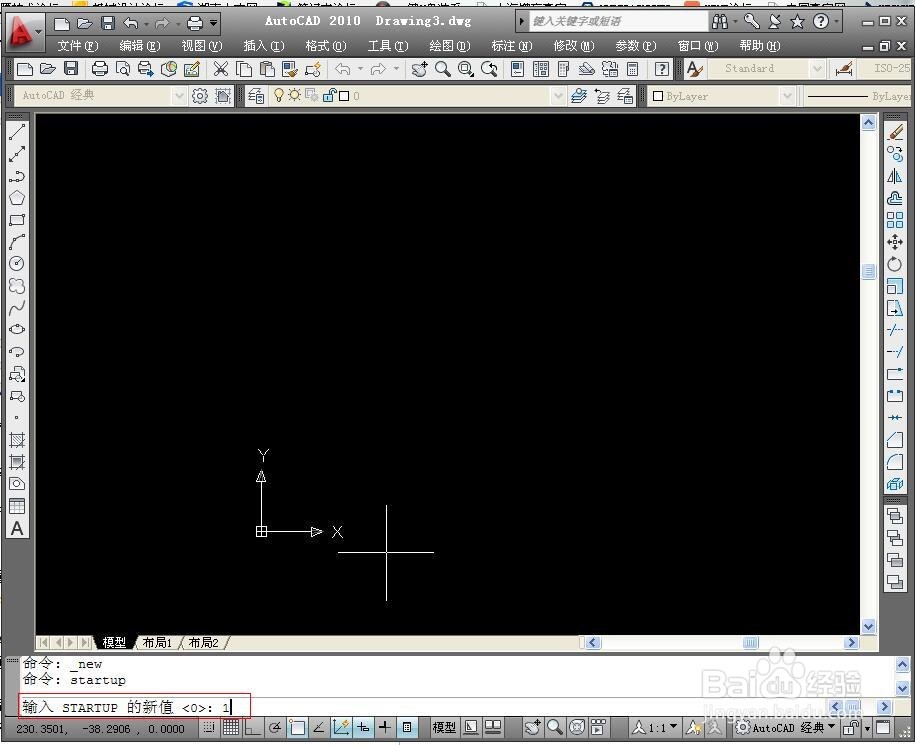Click the 模型 button in status bar
Screen dimensions: 915x745
[x=444, y=727]
